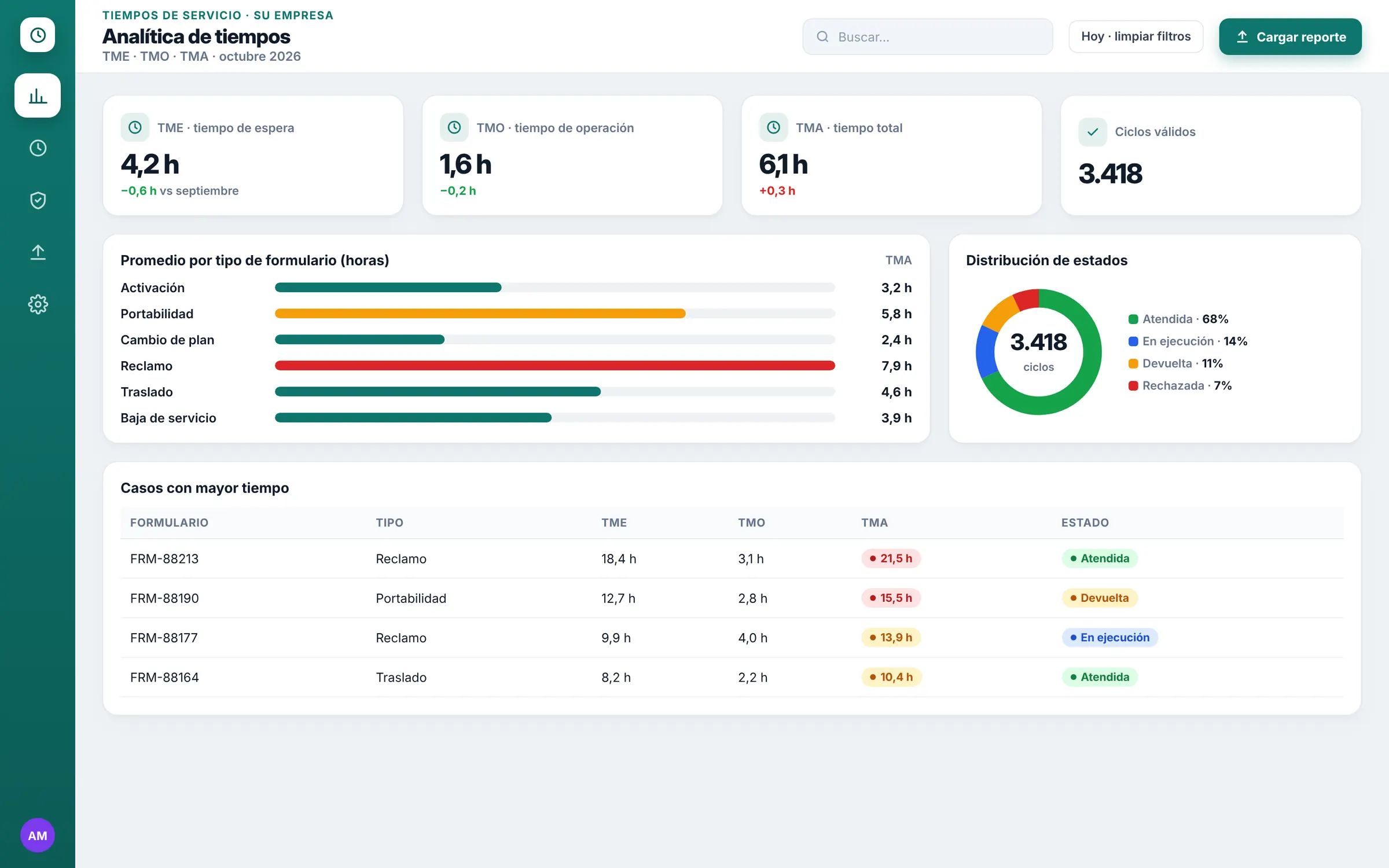
Task: Click the clock icon in the sidebar
Action: point(38,148)
